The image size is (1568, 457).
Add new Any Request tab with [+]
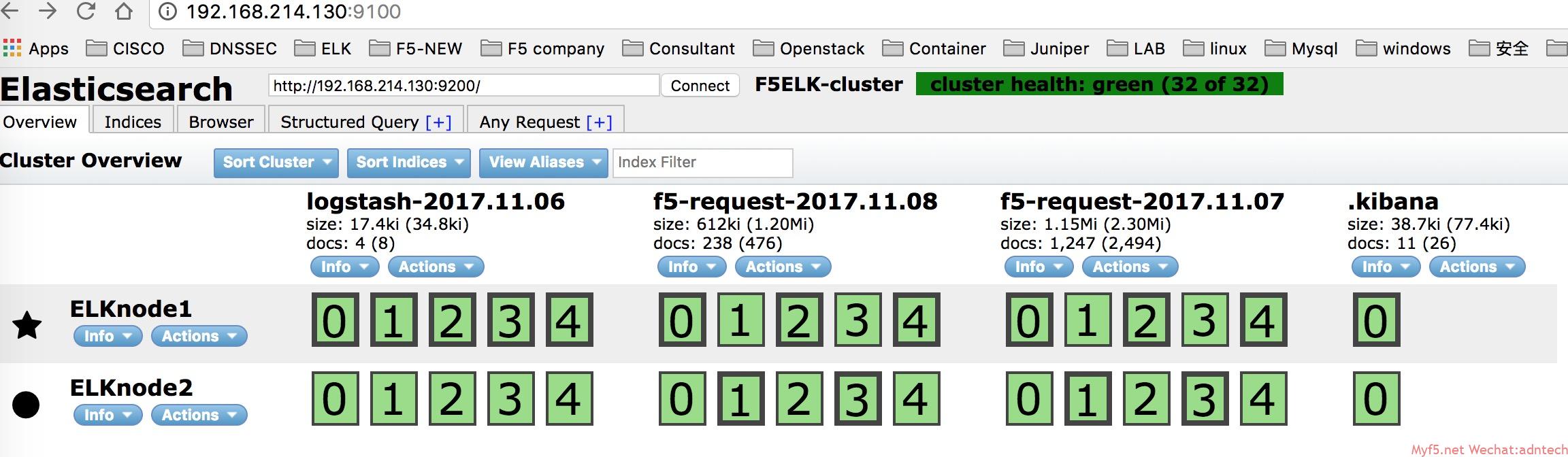point(599,122)
